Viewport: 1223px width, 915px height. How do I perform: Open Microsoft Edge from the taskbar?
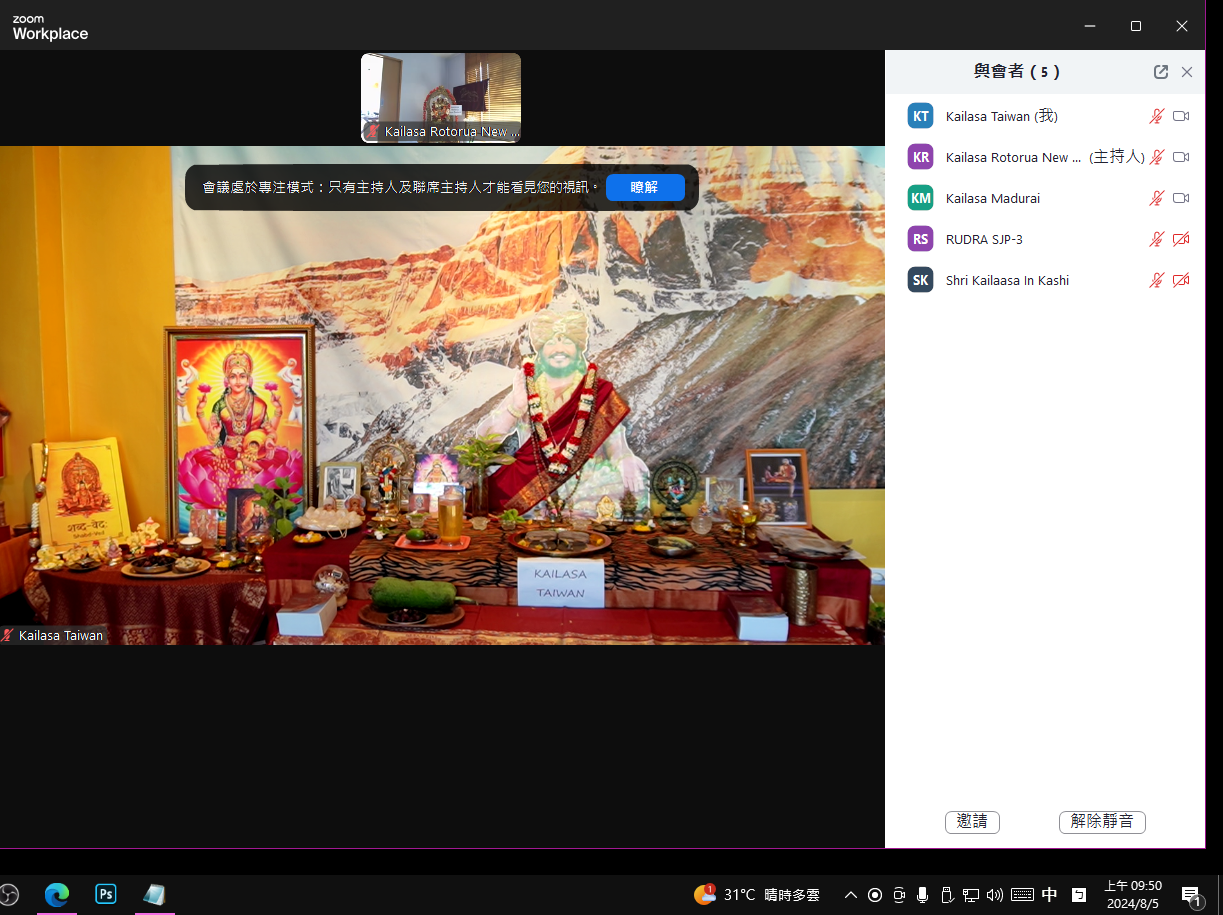coord(57,894)
